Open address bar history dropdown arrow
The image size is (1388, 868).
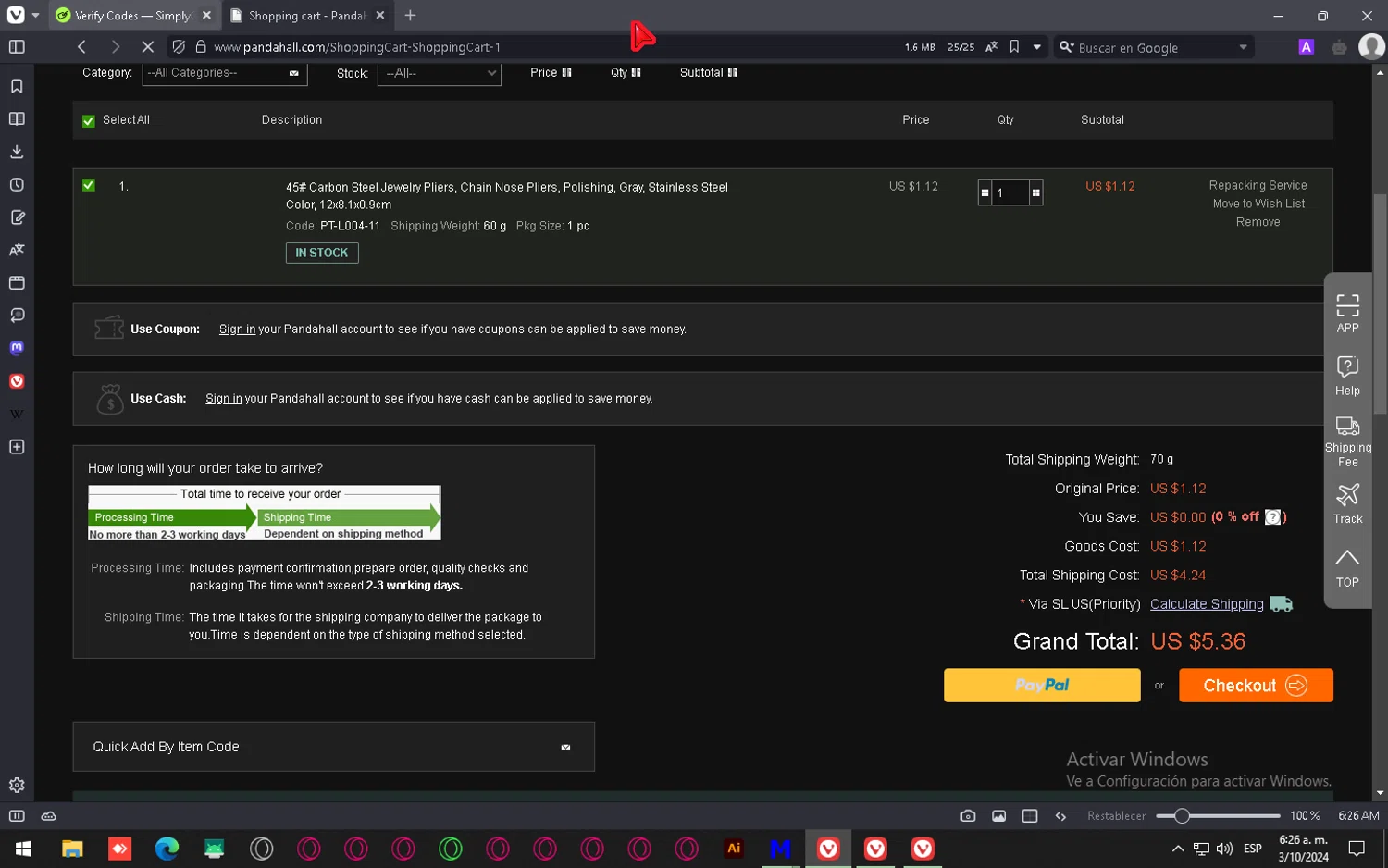point(1036,46)
